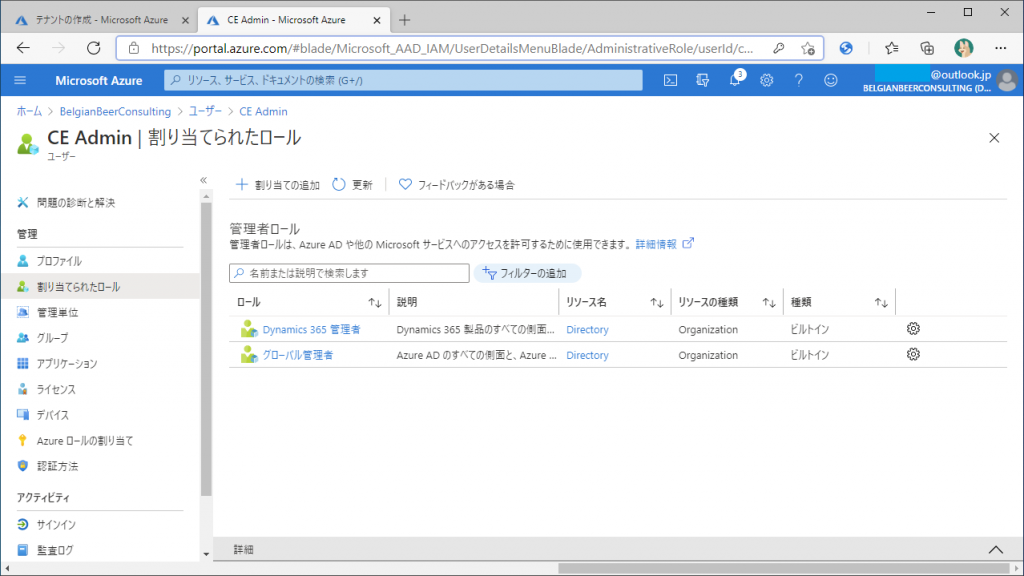
Task: Click the browser address bar URL
Action: pos(451,48)
